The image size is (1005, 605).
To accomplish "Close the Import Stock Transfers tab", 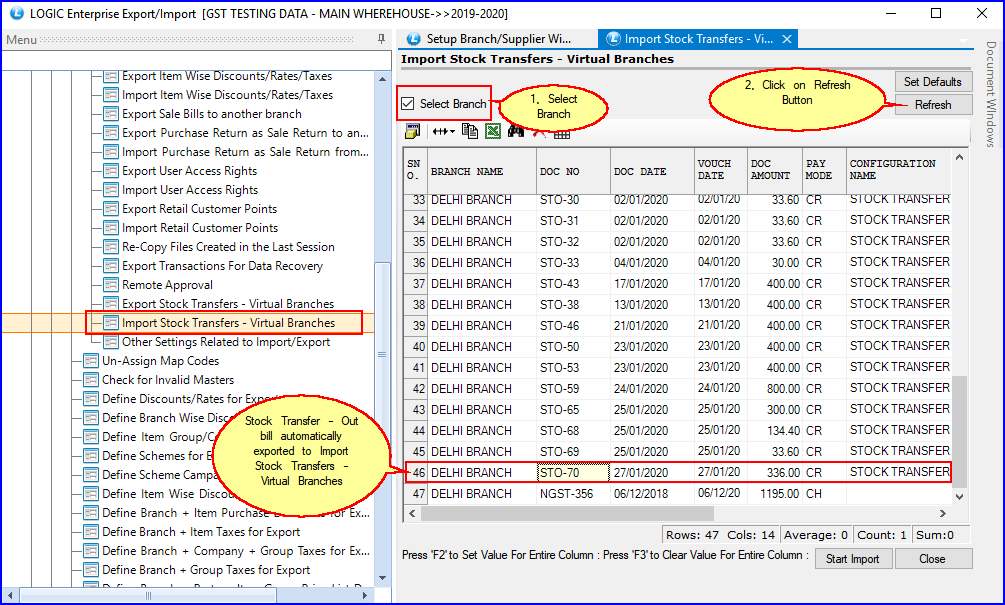I will tap(787, 39).
